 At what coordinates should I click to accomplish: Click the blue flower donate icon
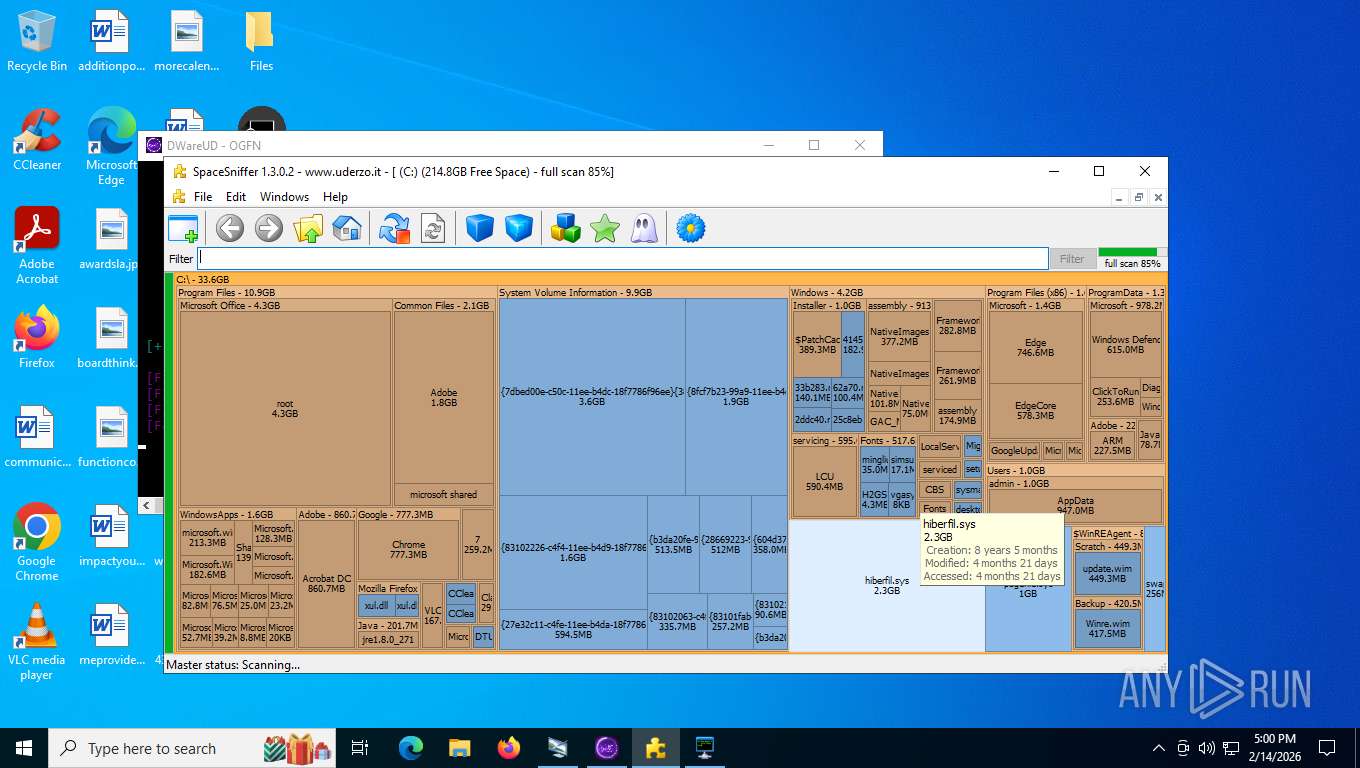pos(691,229)
